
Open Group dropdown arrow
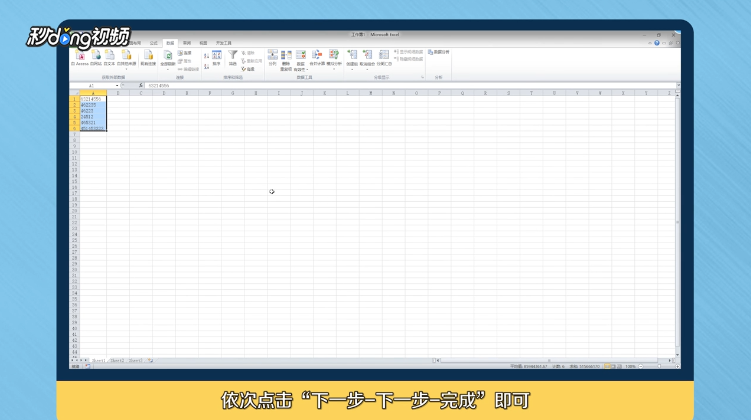coord(352,69)
